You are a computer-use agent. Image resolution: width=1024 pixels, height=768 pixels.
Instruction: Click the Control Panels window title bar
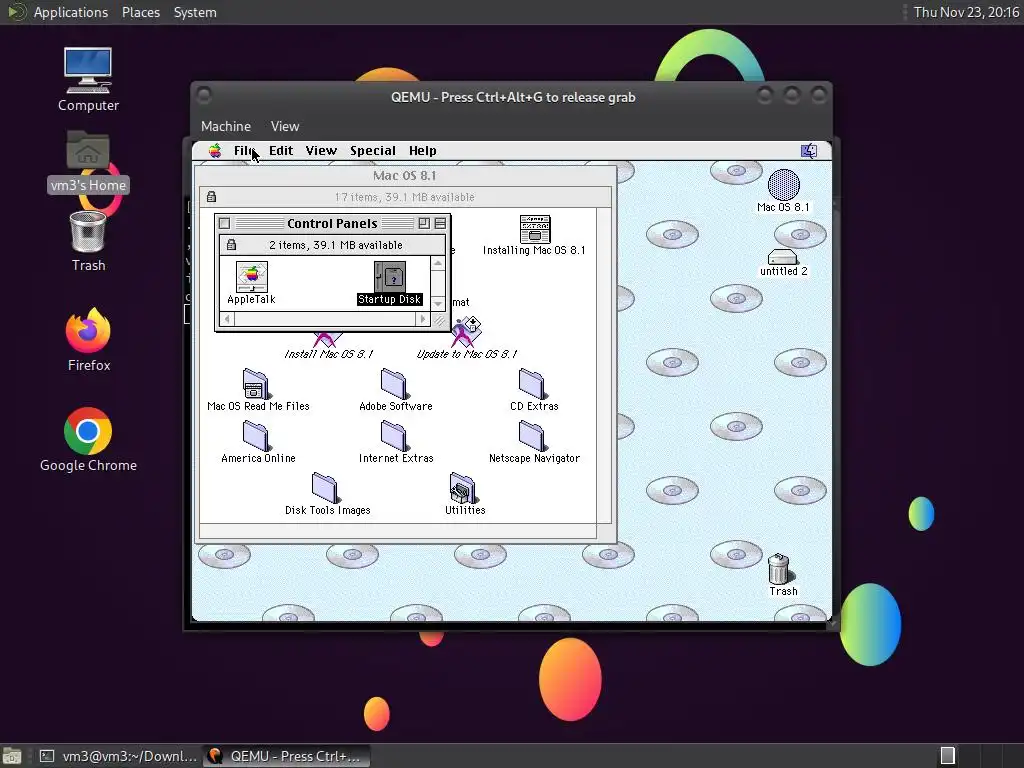[332, 223]
